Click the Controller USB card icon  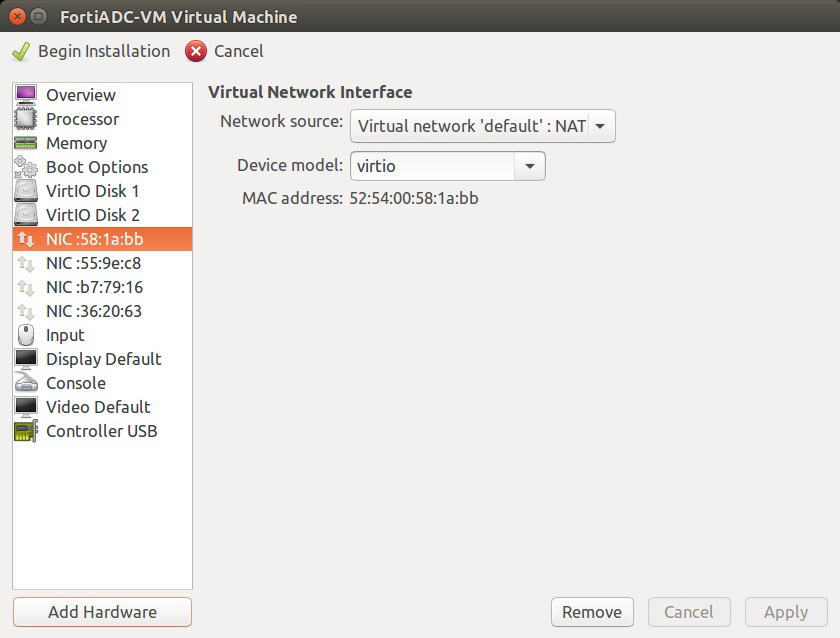pos(26,431)
